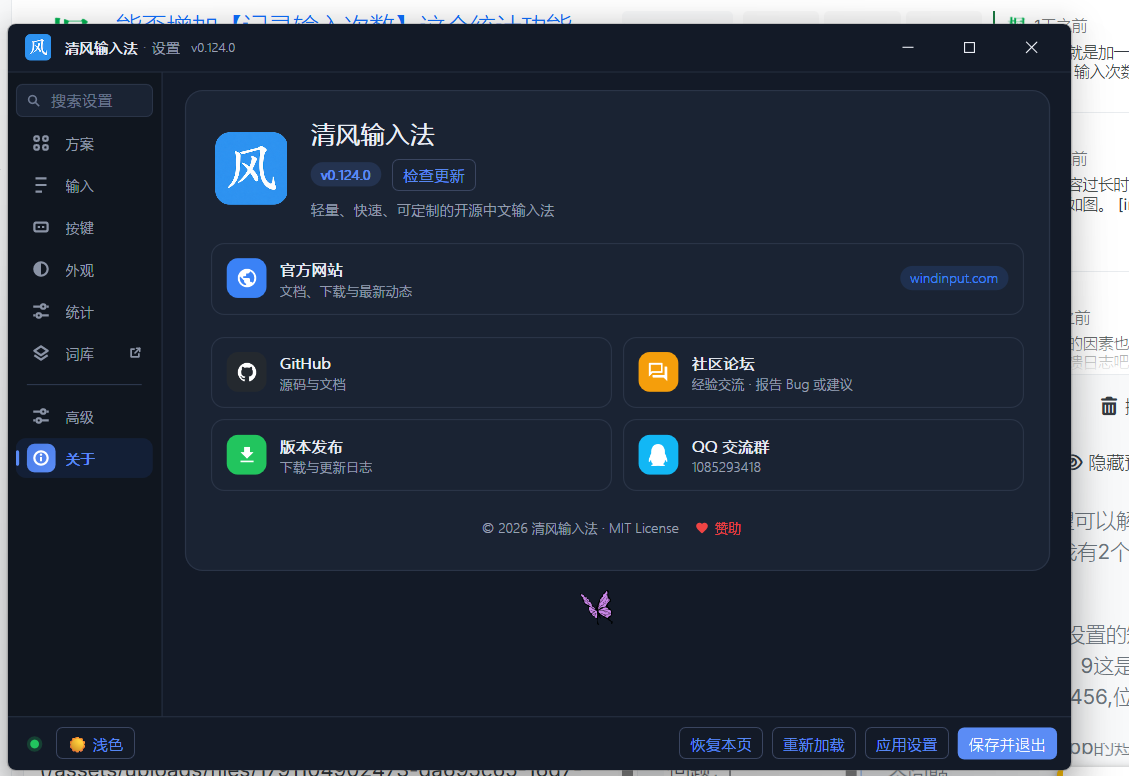1129x776 pixels.
Task: Click the 恢复本页 button
Action: point(721,744)
